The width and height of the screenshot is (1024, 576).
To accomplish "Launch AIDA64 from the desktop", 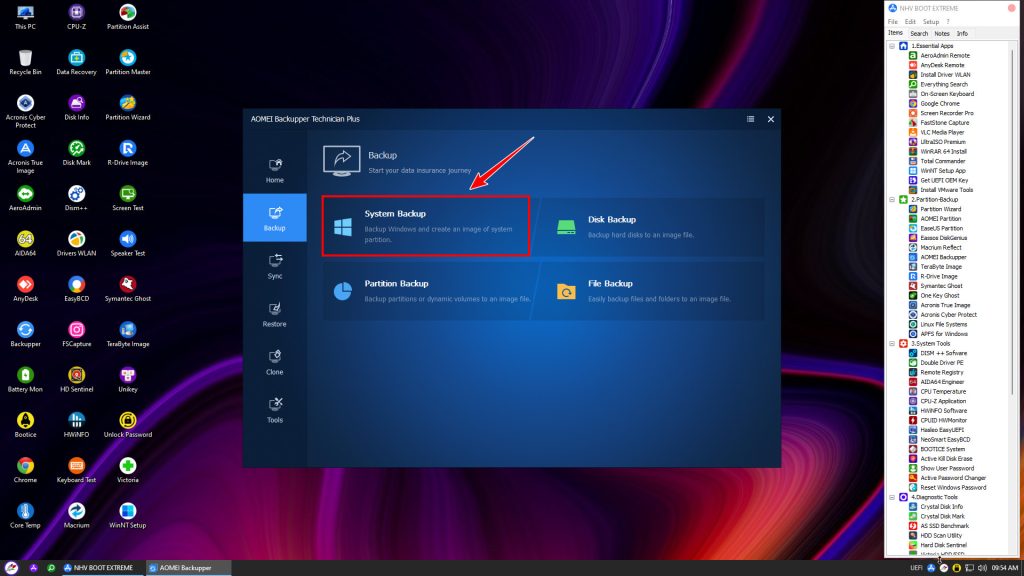I will 25,244.
